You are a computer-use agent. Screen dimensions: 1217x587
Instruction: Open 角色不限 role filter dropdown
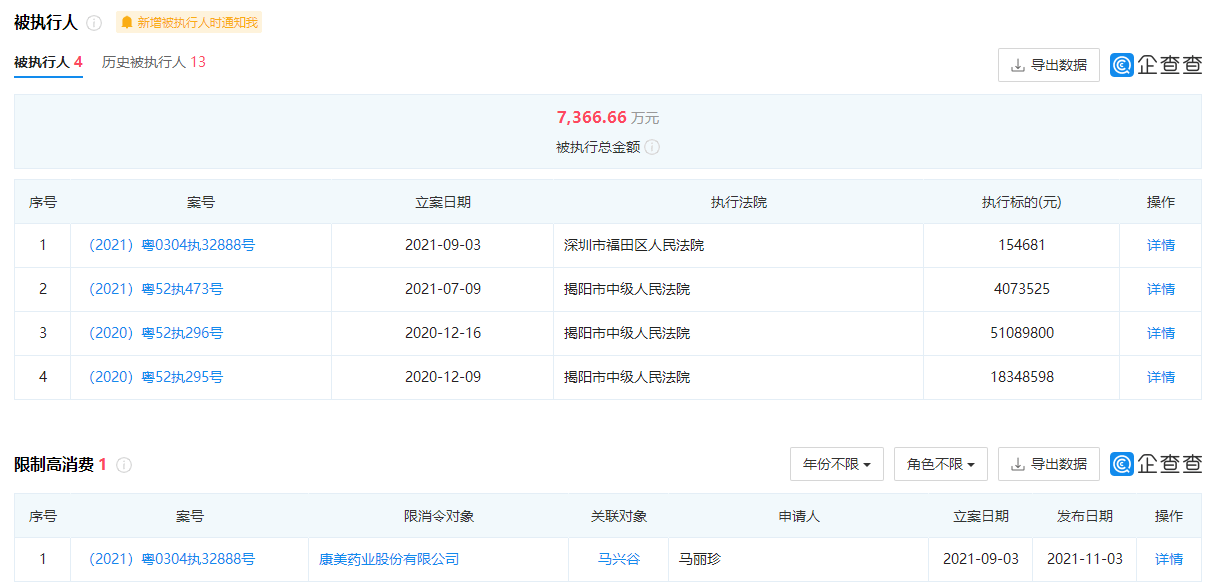point(940,464)
